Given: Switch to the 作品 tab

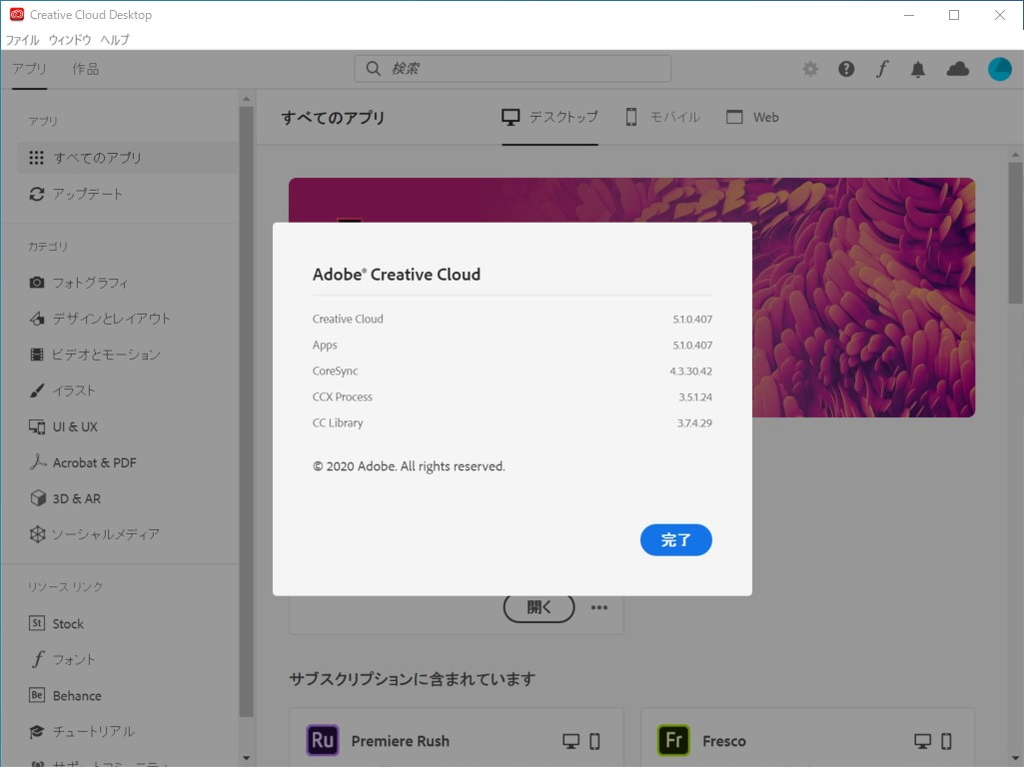Looking at the screenshot, I should 85,68.
